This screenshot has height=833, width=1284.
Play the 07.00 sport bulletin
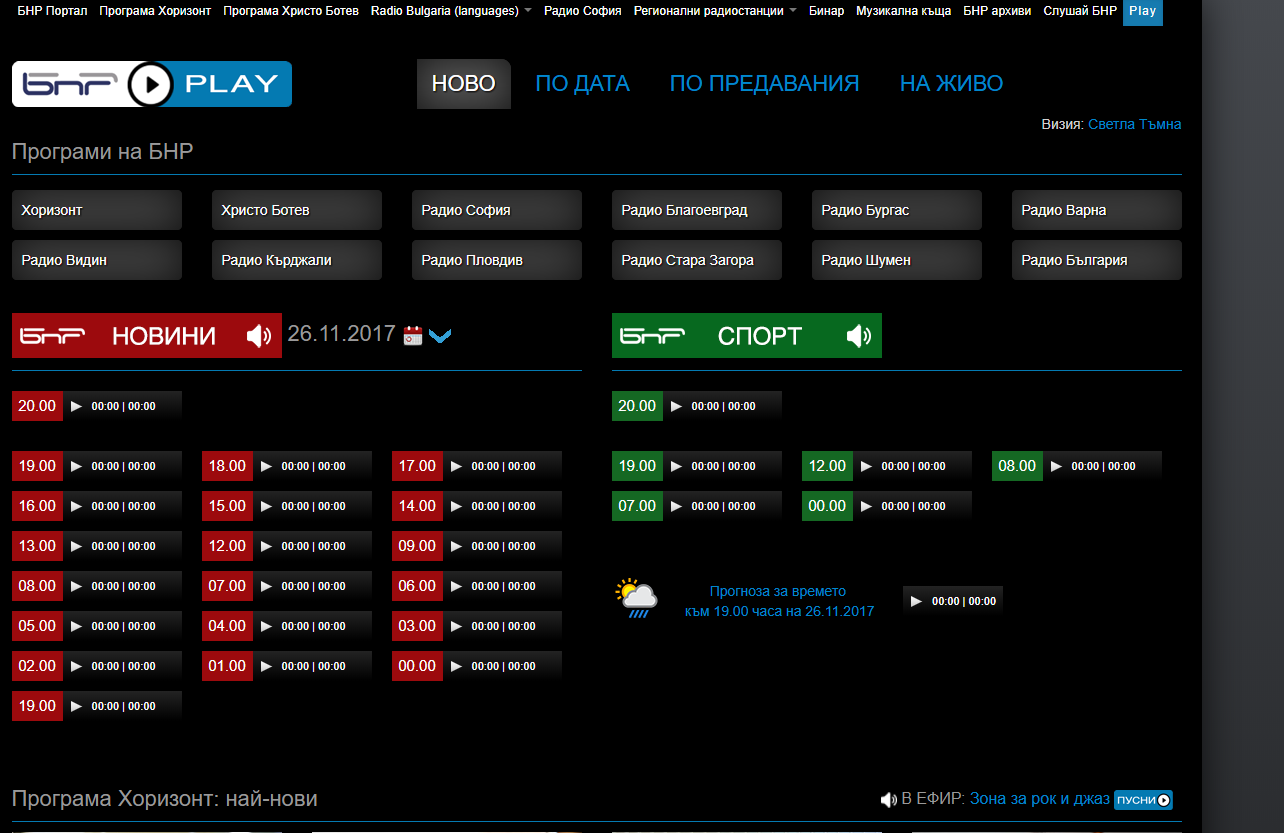coord(676,506)
